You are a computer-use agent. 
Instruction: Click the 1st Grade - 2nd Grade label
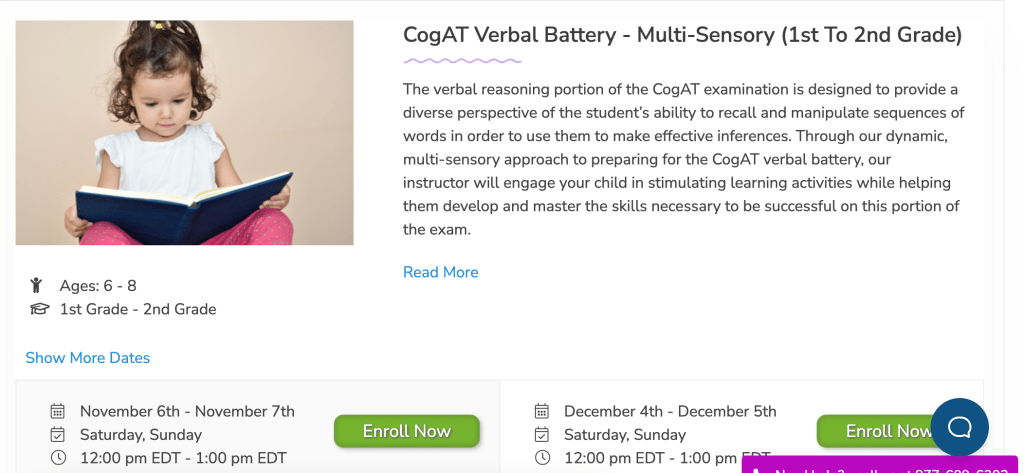pyautogui.click(x=138, y=309)
